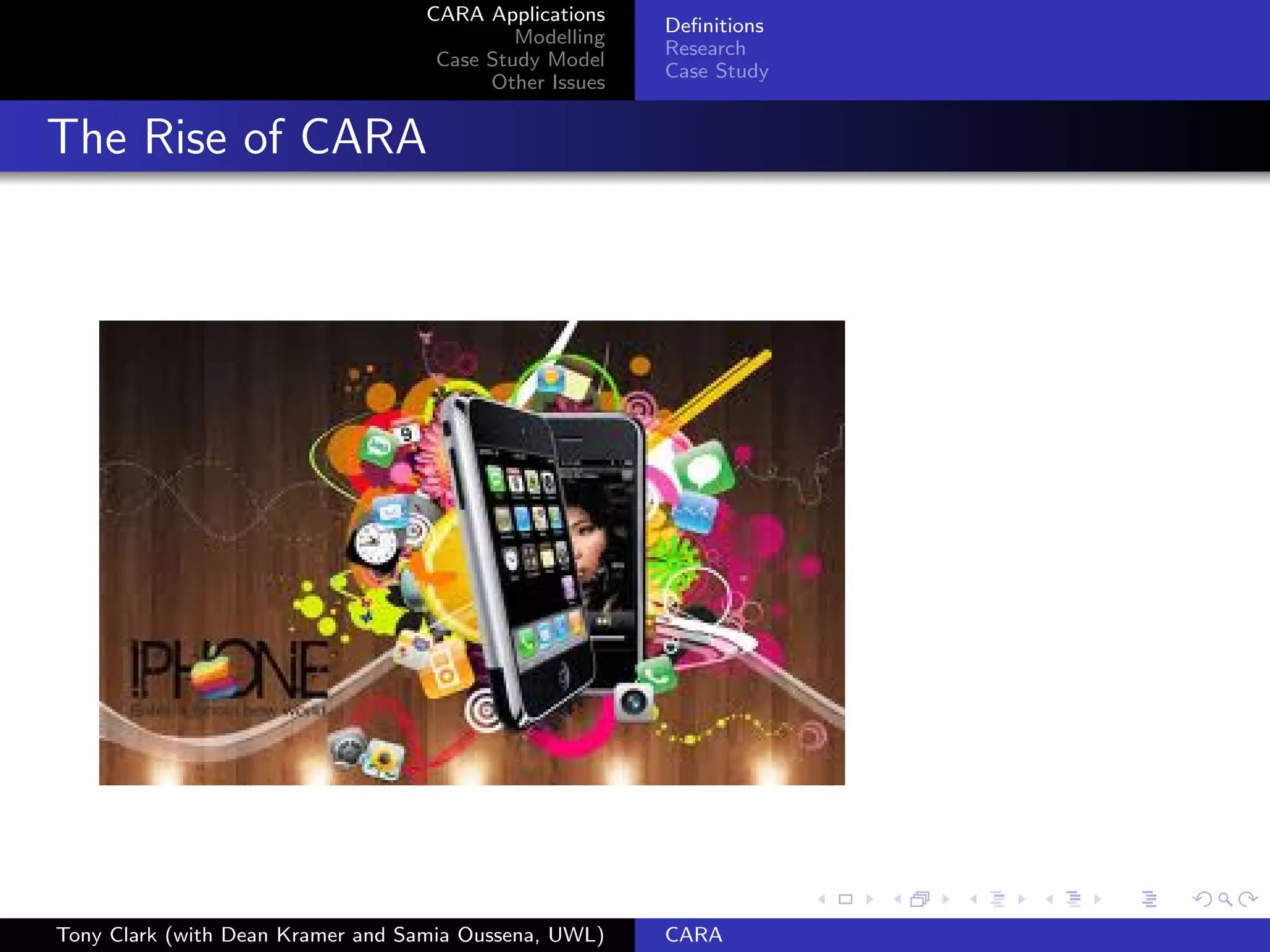
Task: Jump to CARA Applications section
Action: point(516,14)
